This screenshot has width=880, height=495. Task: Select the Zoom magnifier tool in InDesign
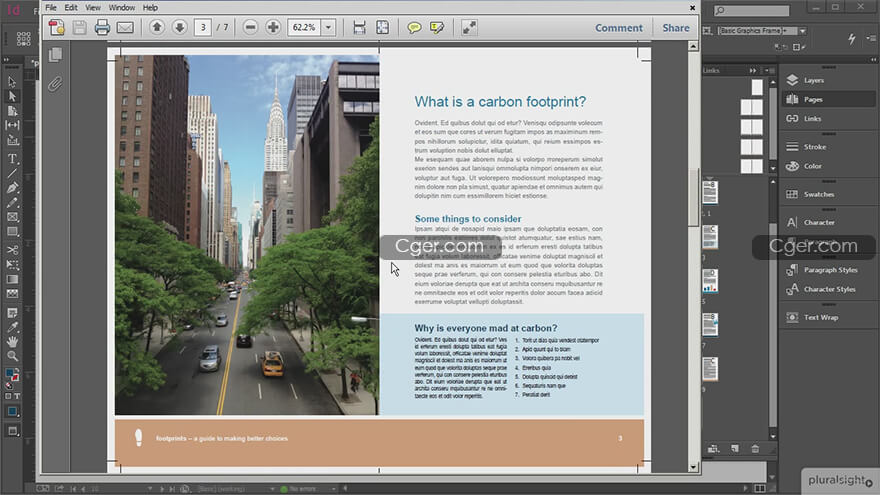click(x=12, y=356)
